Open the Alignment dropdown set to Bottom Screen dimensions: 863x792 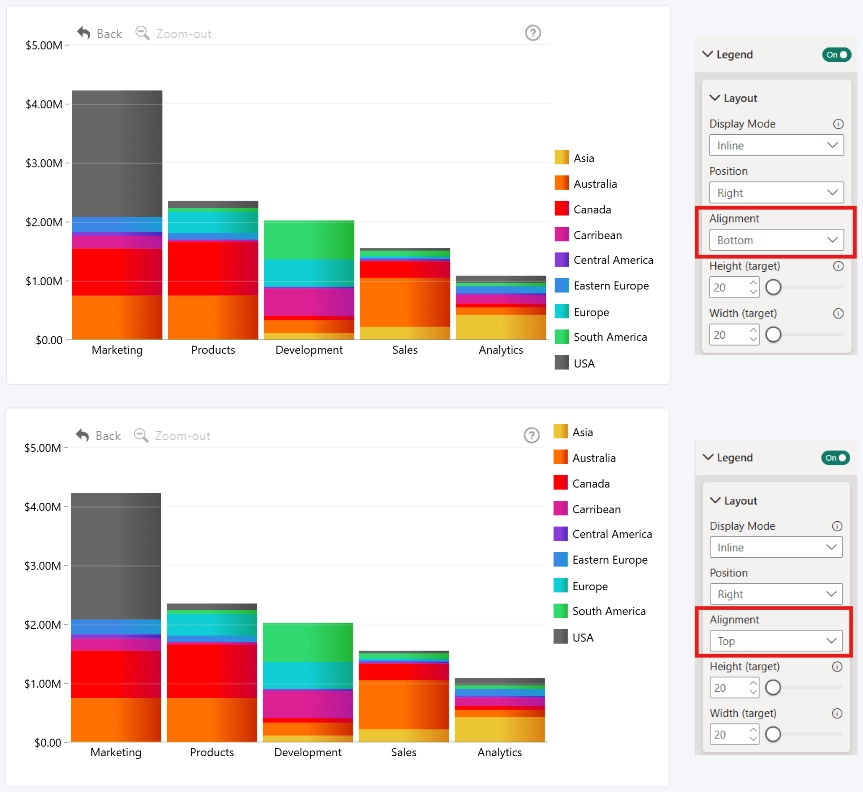[776, 240]
